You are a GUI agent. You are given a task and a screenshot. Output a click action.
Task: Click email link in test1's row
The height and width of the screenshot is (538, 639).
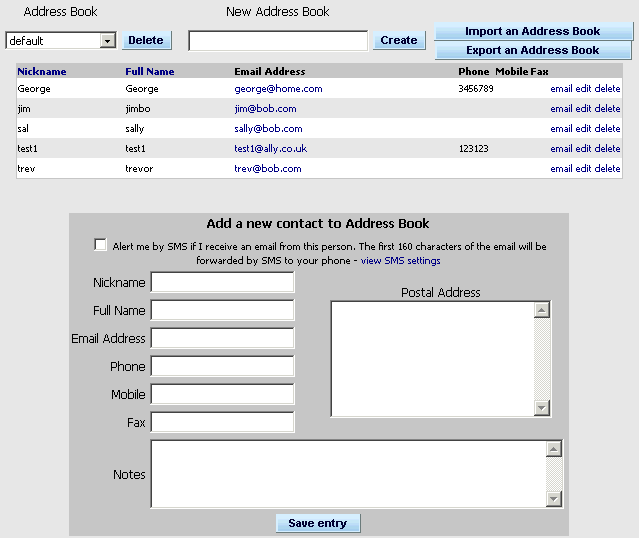[562, 149]
